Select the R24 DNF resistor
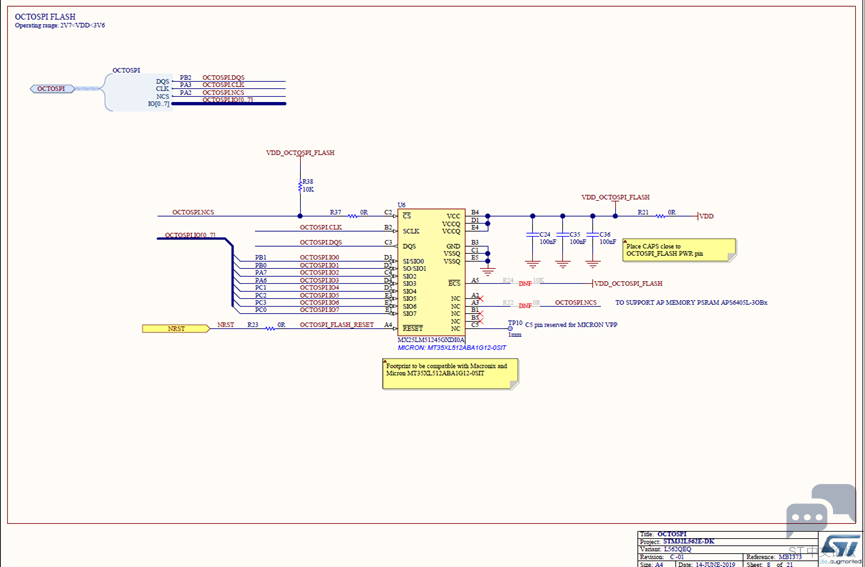 coord(524,282)
